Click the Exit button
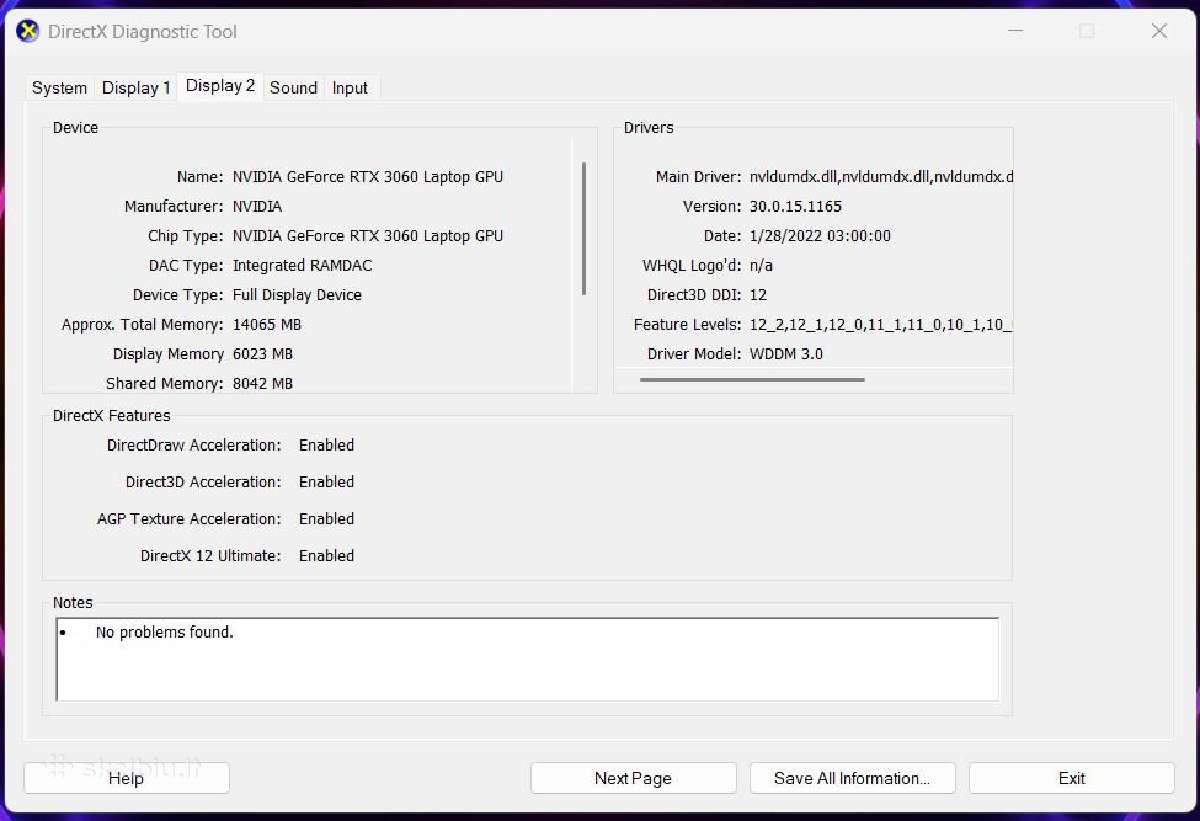The height and width of the screenshot is (821, 1200). click(x=1072, y=778)
